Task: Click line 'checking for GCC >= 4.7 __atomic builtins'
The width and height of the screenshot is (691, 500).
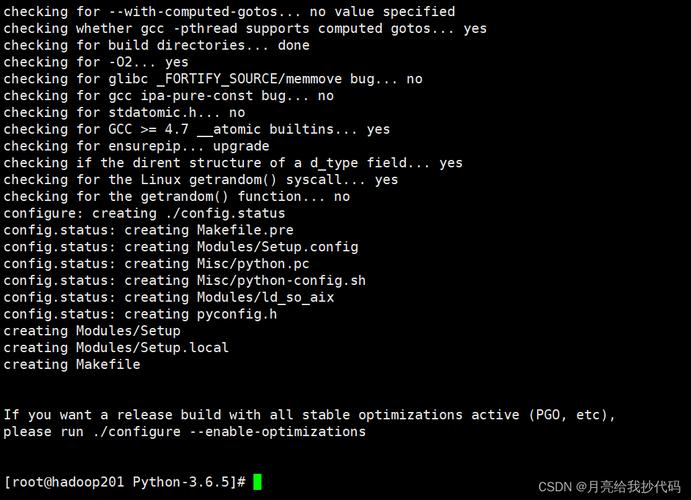Action: [197, 129]
